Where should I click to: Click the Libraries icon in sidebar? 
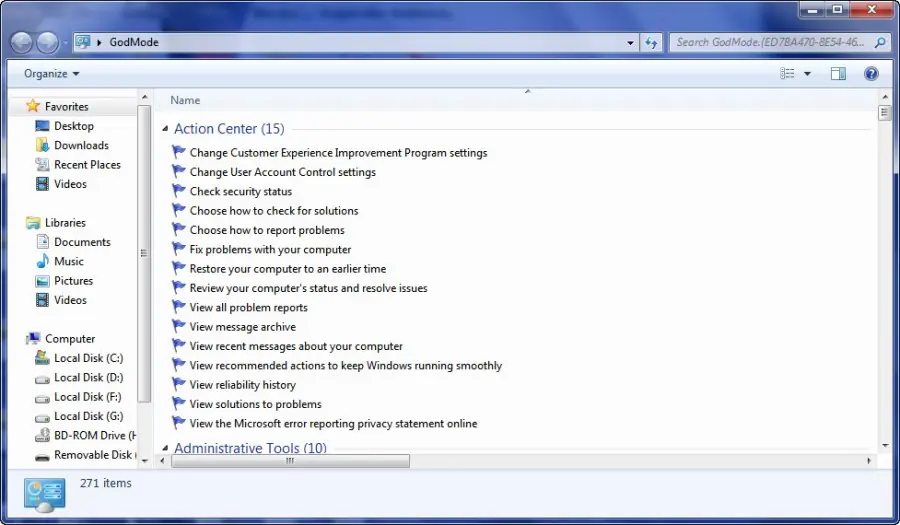(x=33, y=223)
